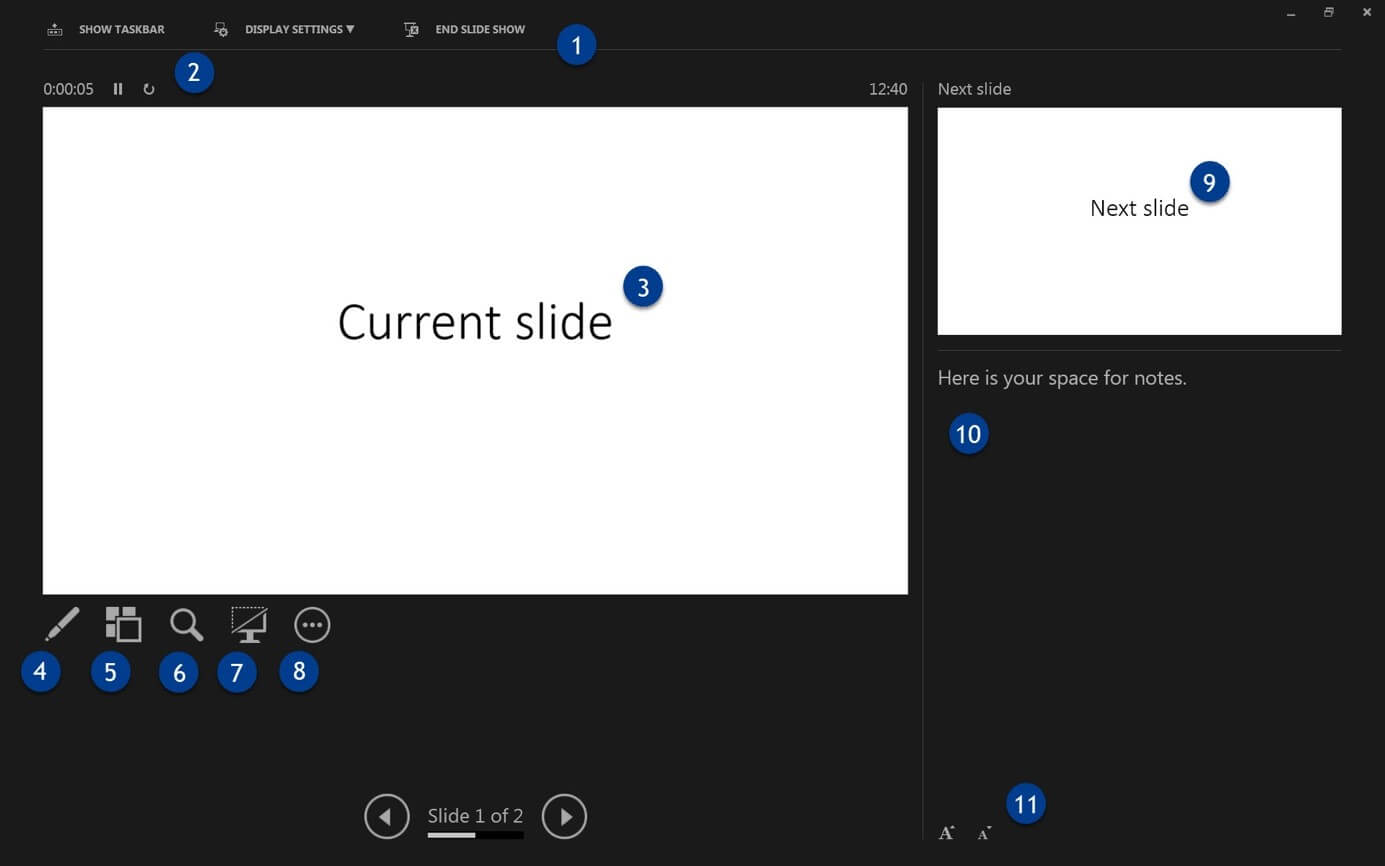Open more slide show options ellipsis
This screenshot has height=866, width=1385.
pos(312,625)
